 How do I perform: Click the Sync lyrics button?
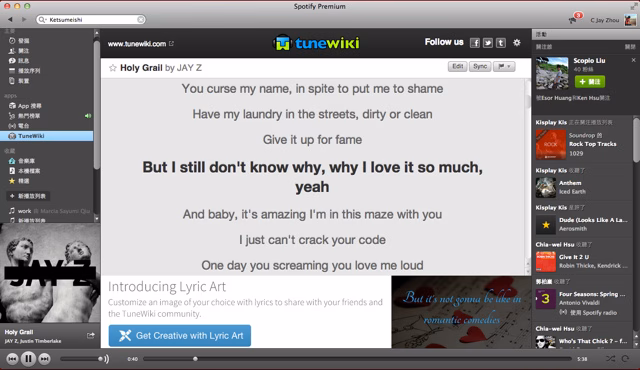tap(480, 66)
